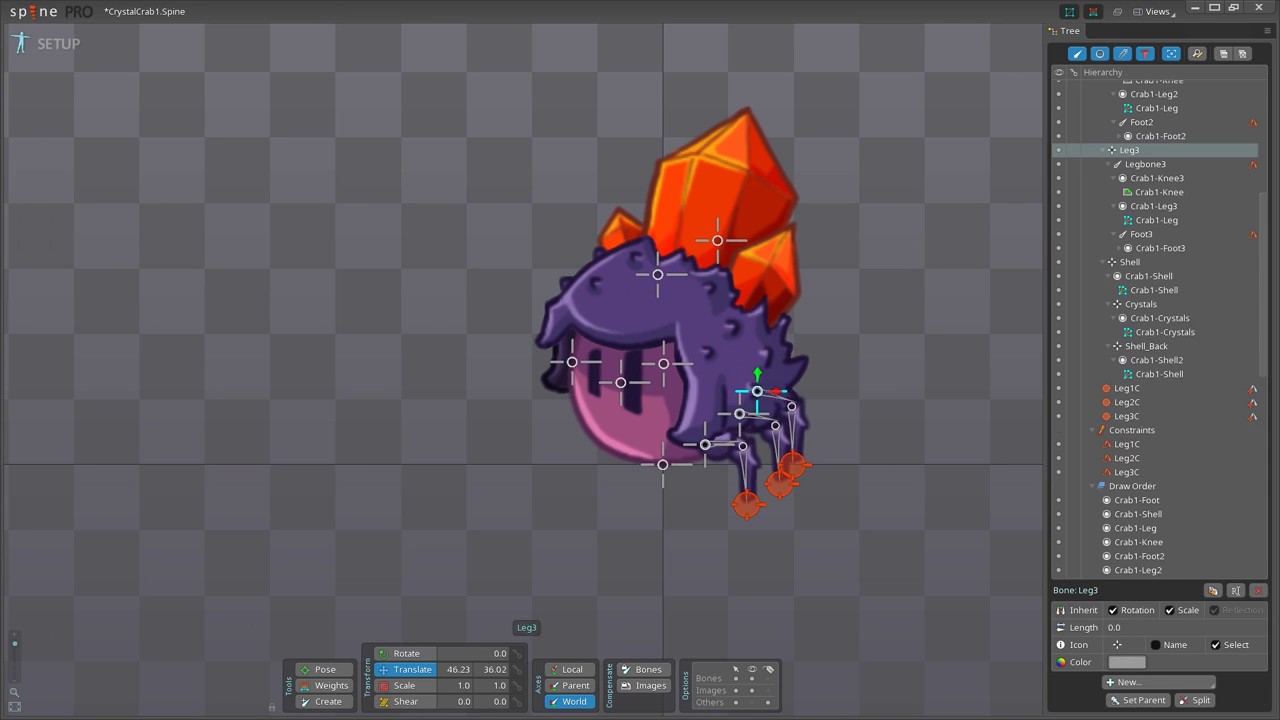Screen dimensions: 1280x720
Task: Toggle the bones filter in Tree toolbar
Action: coord(1077,54)
